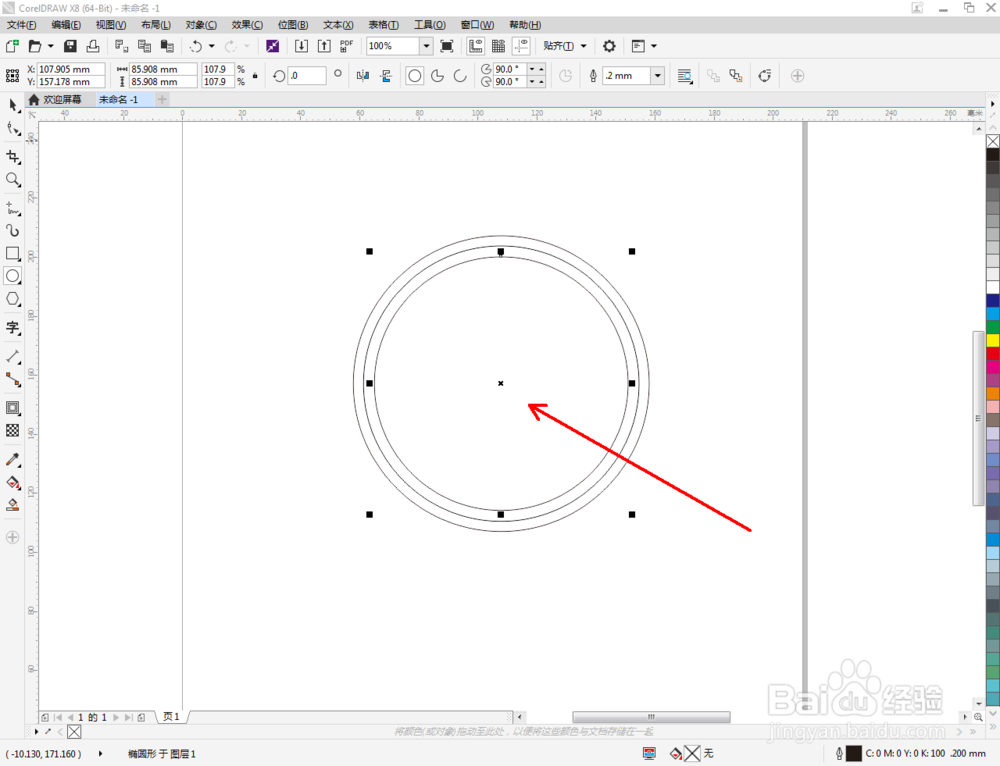The image size is (1000, 766).
Task: Click the Publish to PDF icon
Action: pos(346,46)
